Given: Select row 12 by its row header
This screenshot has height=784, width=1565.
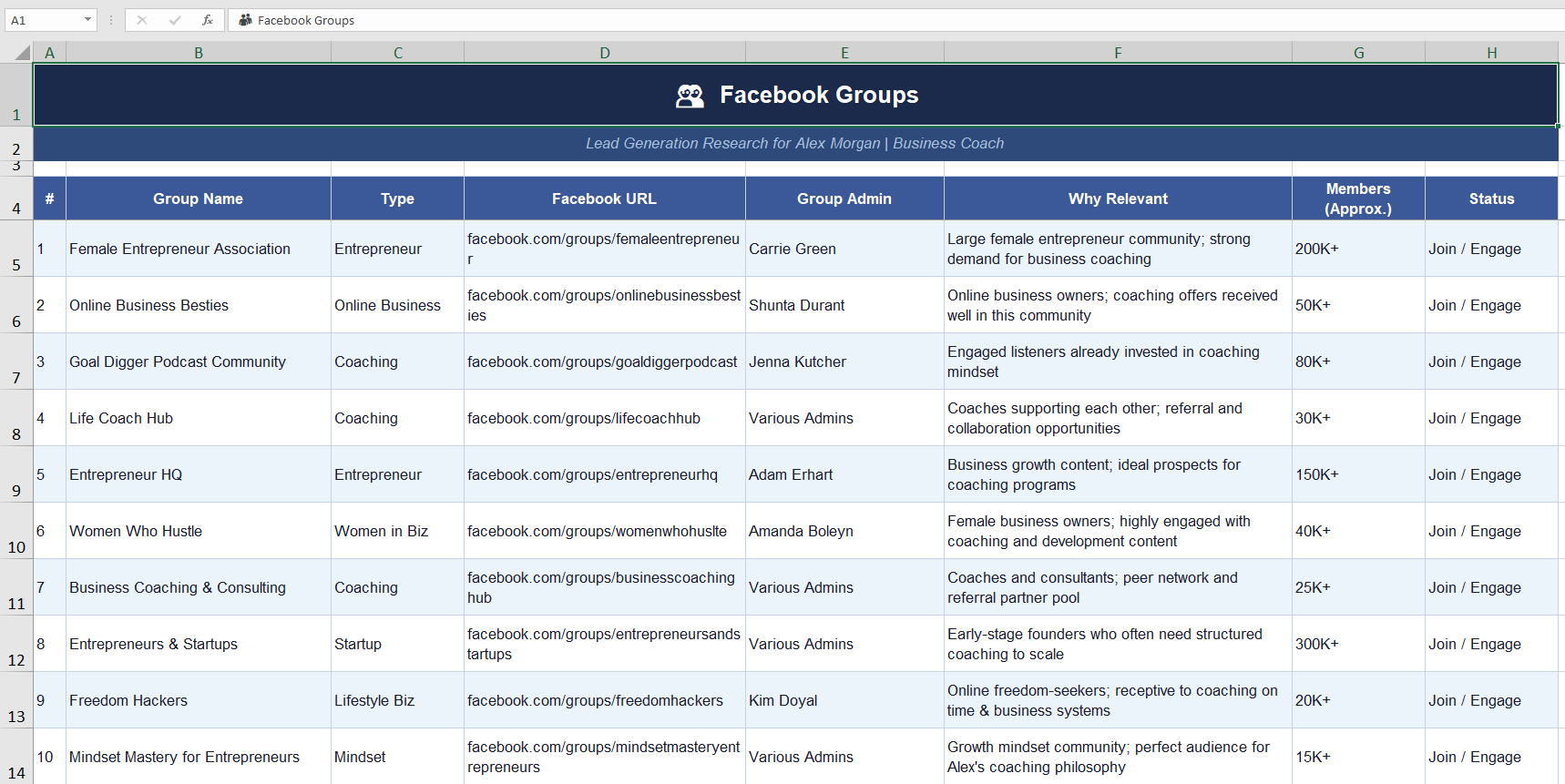Looking at the screenshot, I should [16, 644].
